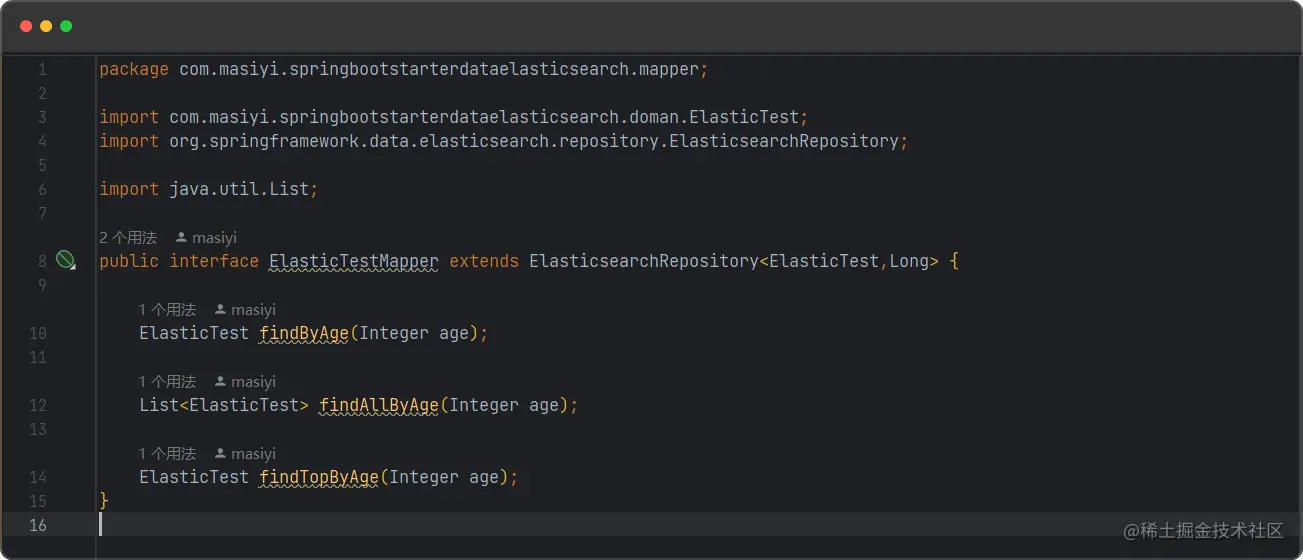
Task: Open '1 个用法' hint above findAllByAge
Action: [167, 382]
